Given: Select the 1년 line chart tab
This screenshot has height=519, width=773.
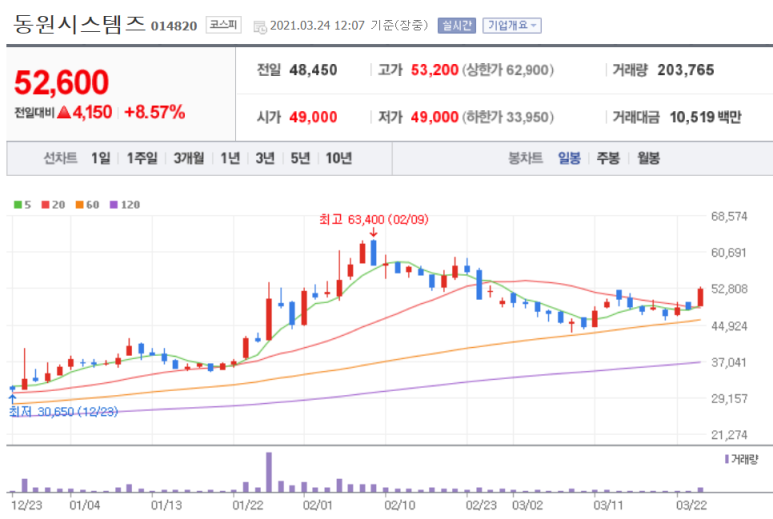Looking at the screenshot, I should tap(230, 158).
